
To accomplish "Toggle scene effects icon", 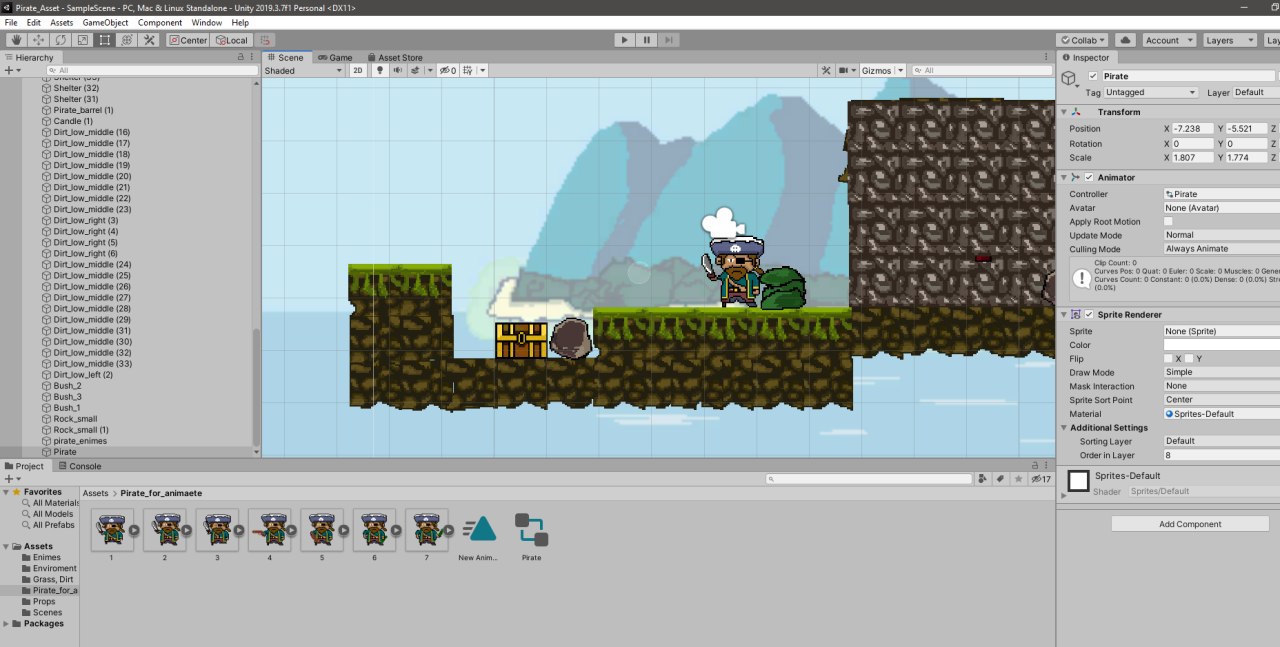I will coord(416,70).
